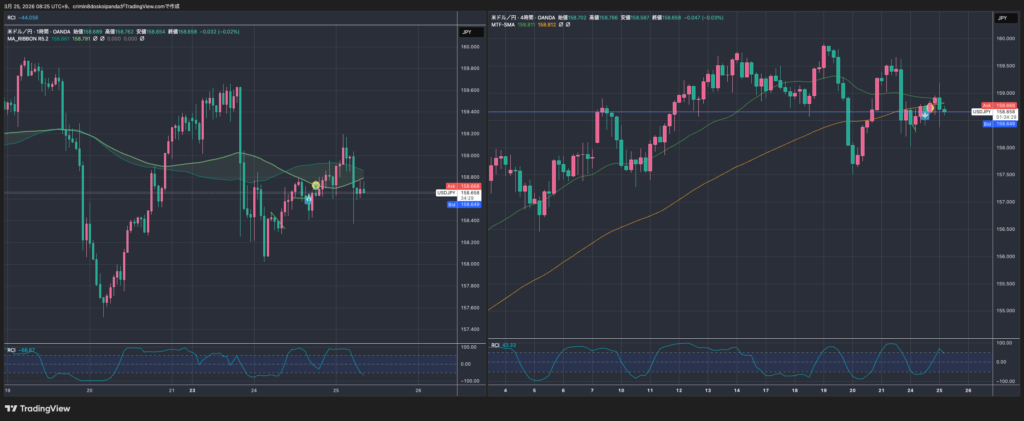
Task: Click the blue arrow marker on 1-hour chart
Action: tap(308, 200)
